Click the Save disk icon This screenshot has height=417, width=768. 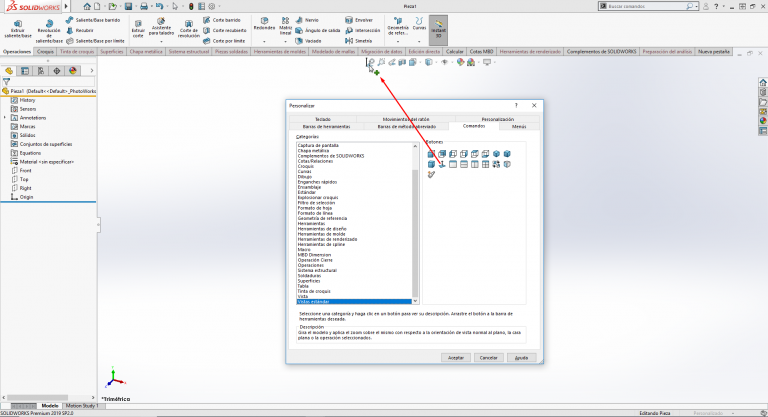click(128, 6)
